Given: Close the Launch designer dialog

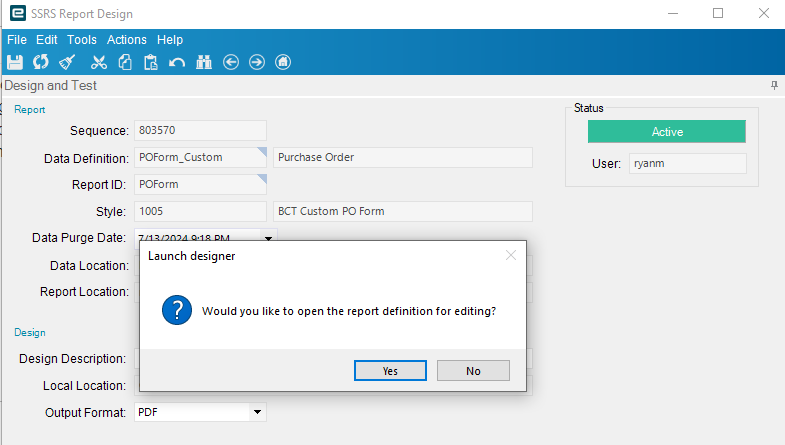Looking at the screenshot, I should pos(511,255).
